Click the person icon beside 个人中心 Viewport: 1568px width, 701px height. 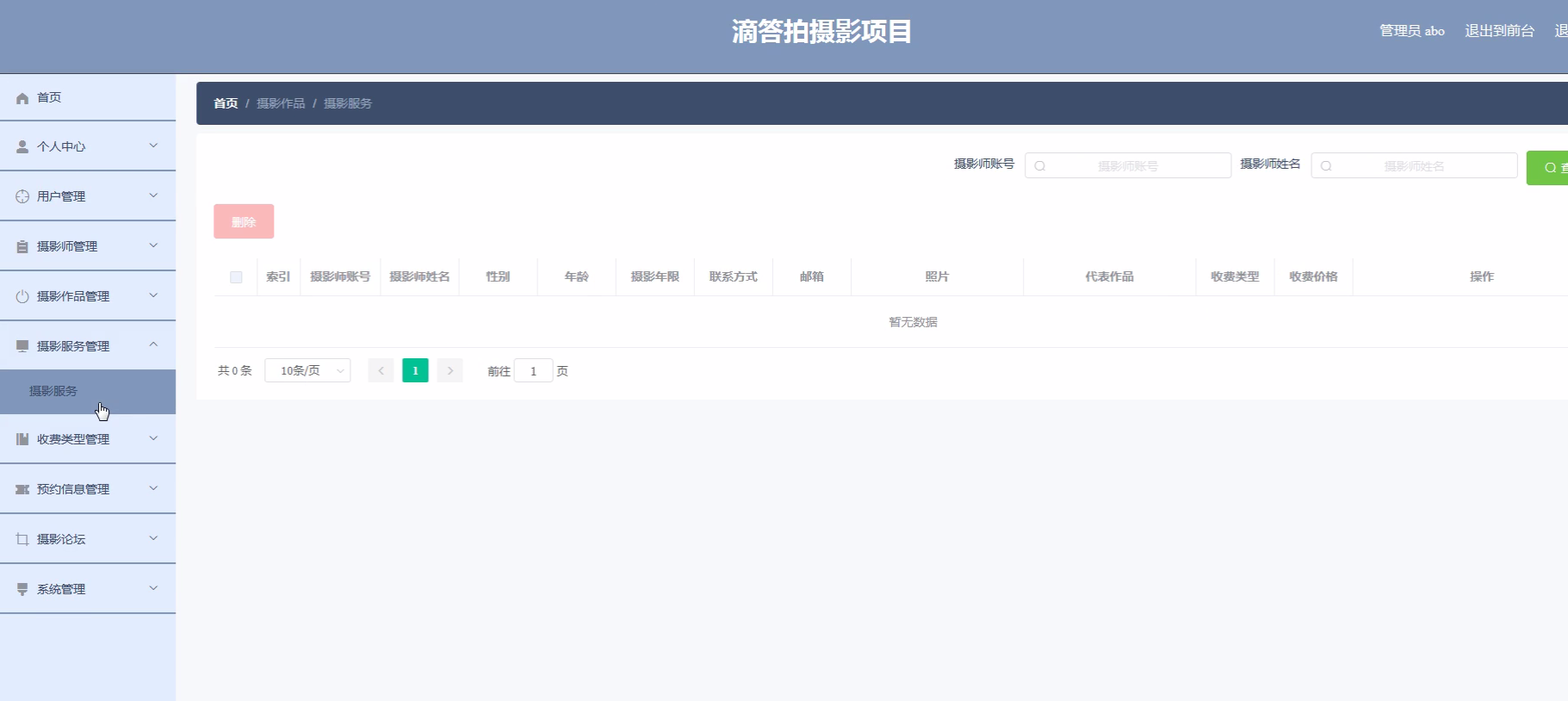coord(22,147)
